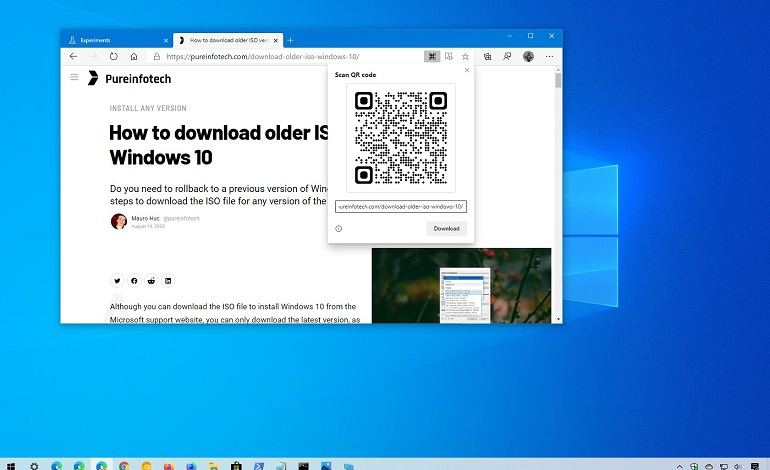Reload the page with the refresh icon
The width and height of the screenshot is (770, 470).
click(113, 56)
